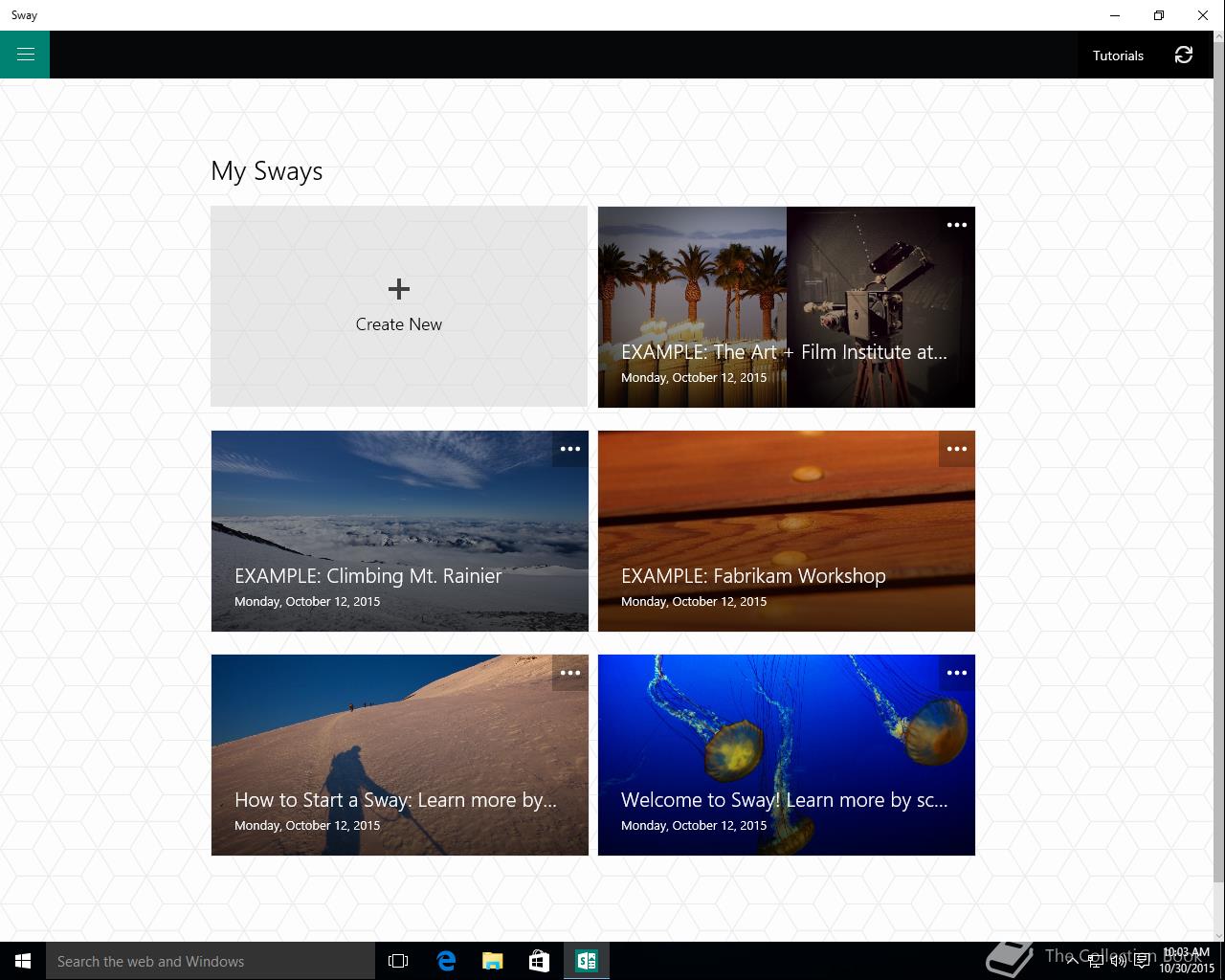Open the Windows Start menu
1225x980 pixels.
tap(23, 961)
